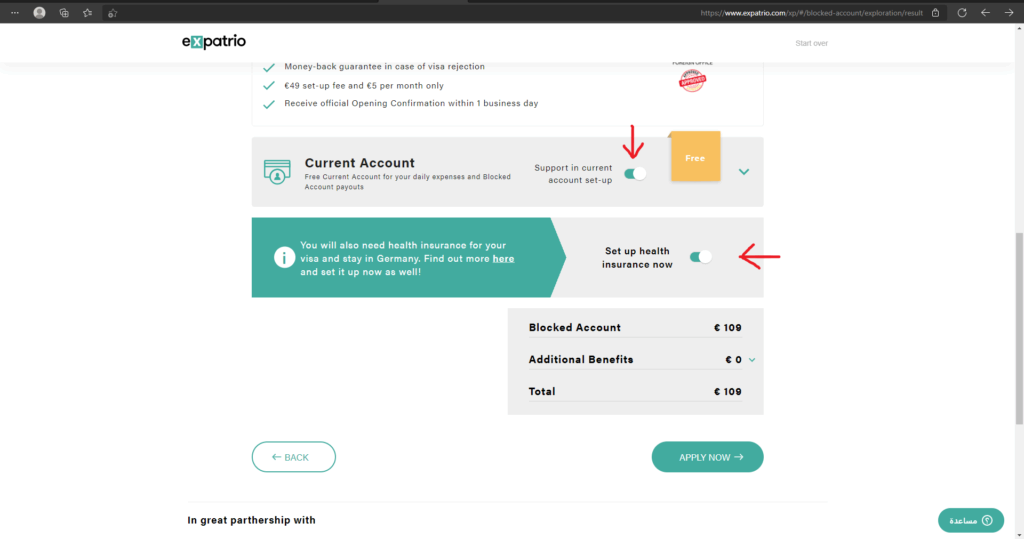Screen dimensions: 1024x539
Task: Click the browser forward arrow icon
Action: pos(1009,12)
